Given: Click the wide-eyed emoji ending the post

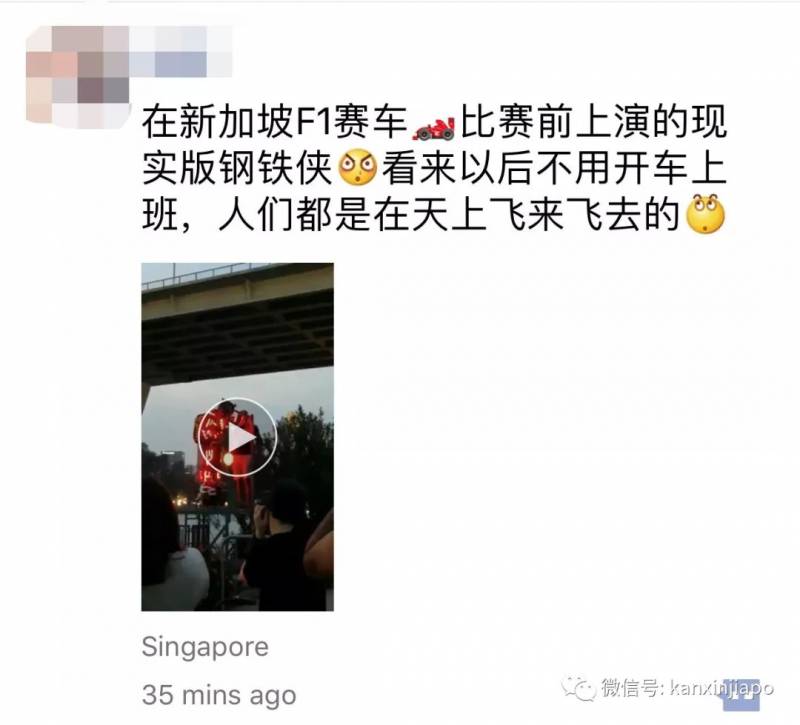Looking at the screenshot, I should pyautogui.click(x=706, y=214).
